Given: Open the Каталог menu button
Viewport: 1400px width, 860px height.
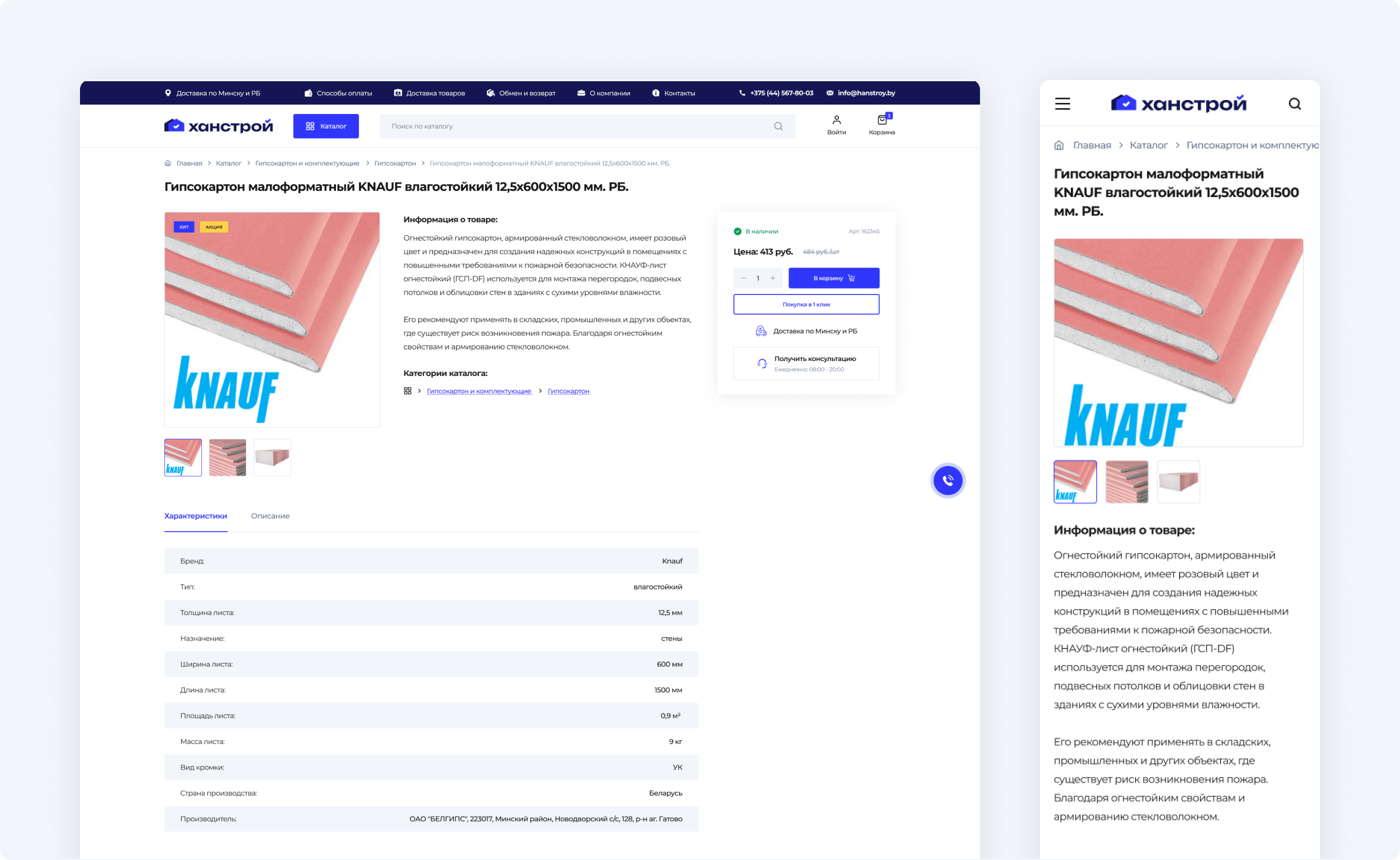Looking at the screenshot, I should point(326,126).
